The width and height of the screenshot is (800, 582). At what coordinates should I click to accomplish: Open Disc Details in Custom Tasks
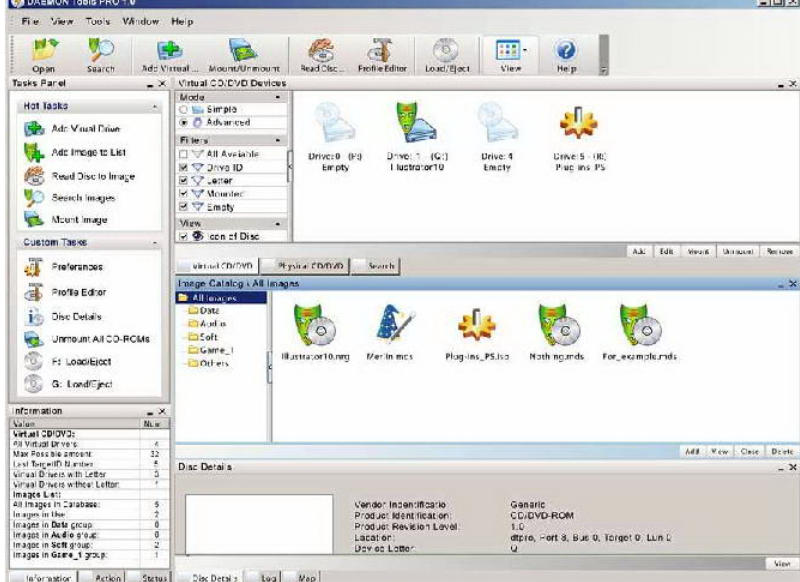click(x=63, y=317)
